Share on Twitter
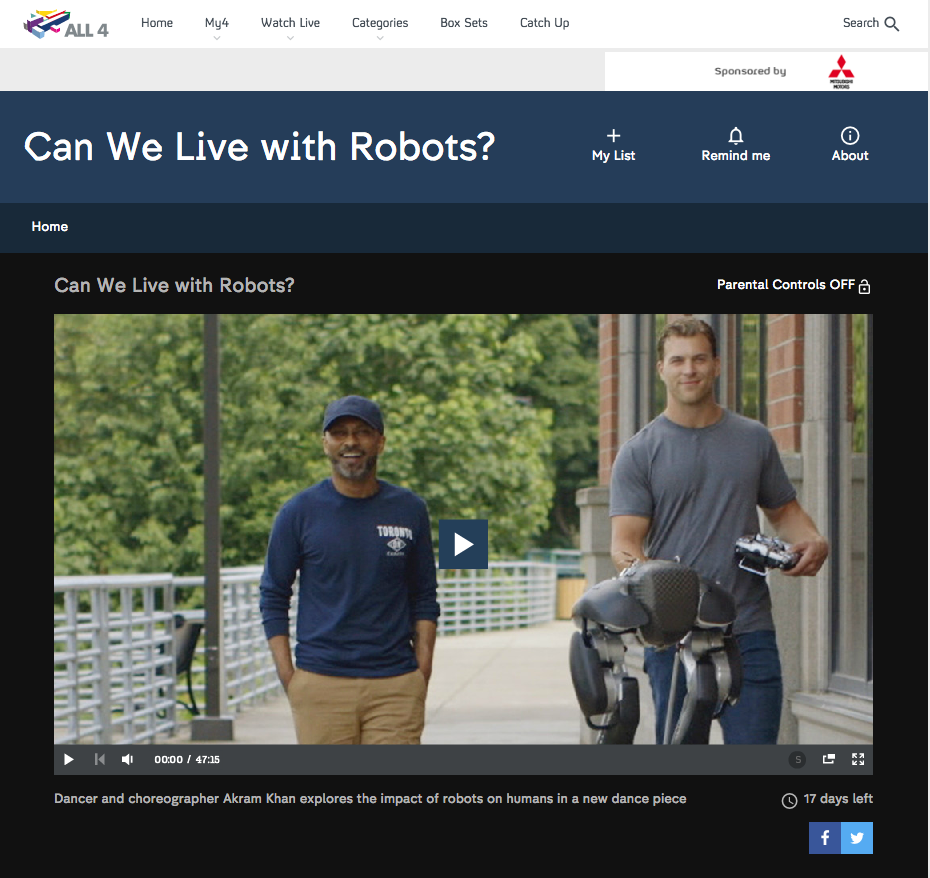 pos(856,838)
